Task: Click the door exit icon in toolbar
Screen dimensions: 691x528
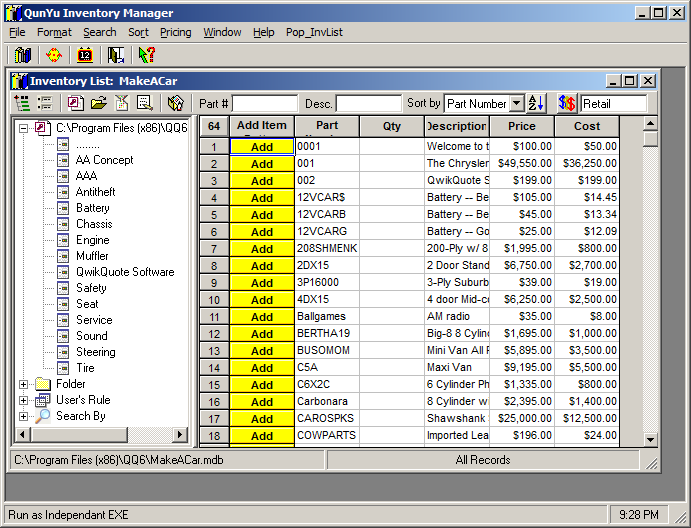Action: (116, 55)
